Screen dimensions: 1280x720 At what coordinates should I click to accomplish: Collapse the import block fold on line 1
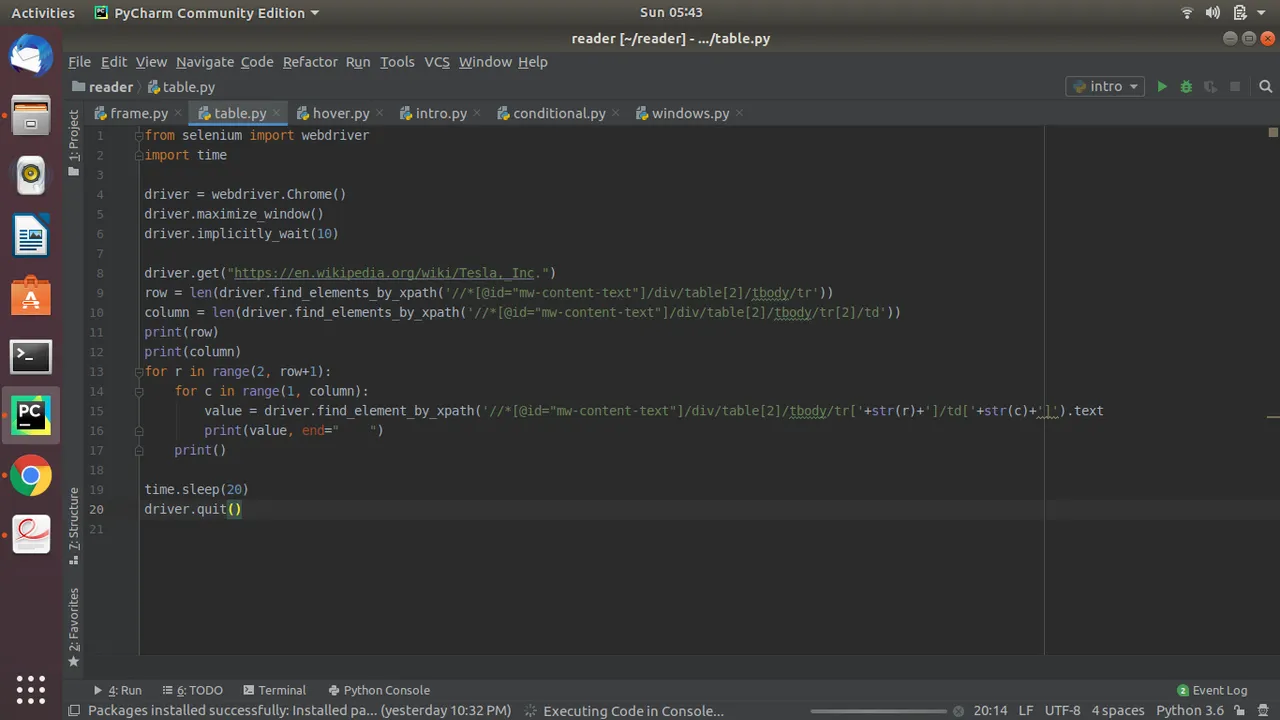click(x=139, y=135)
